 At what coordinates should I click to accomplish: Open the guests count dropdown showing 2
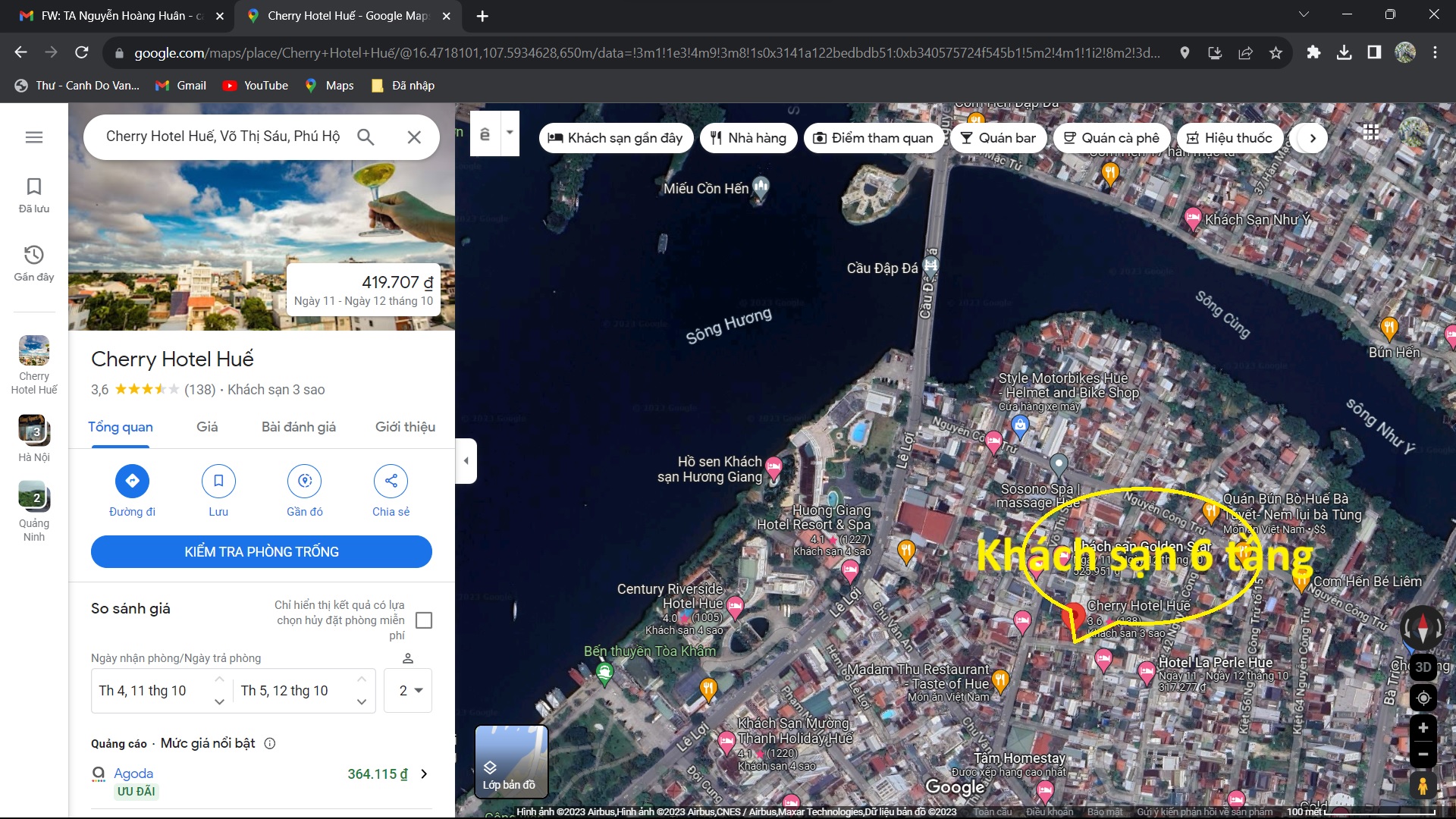point(409,690)
